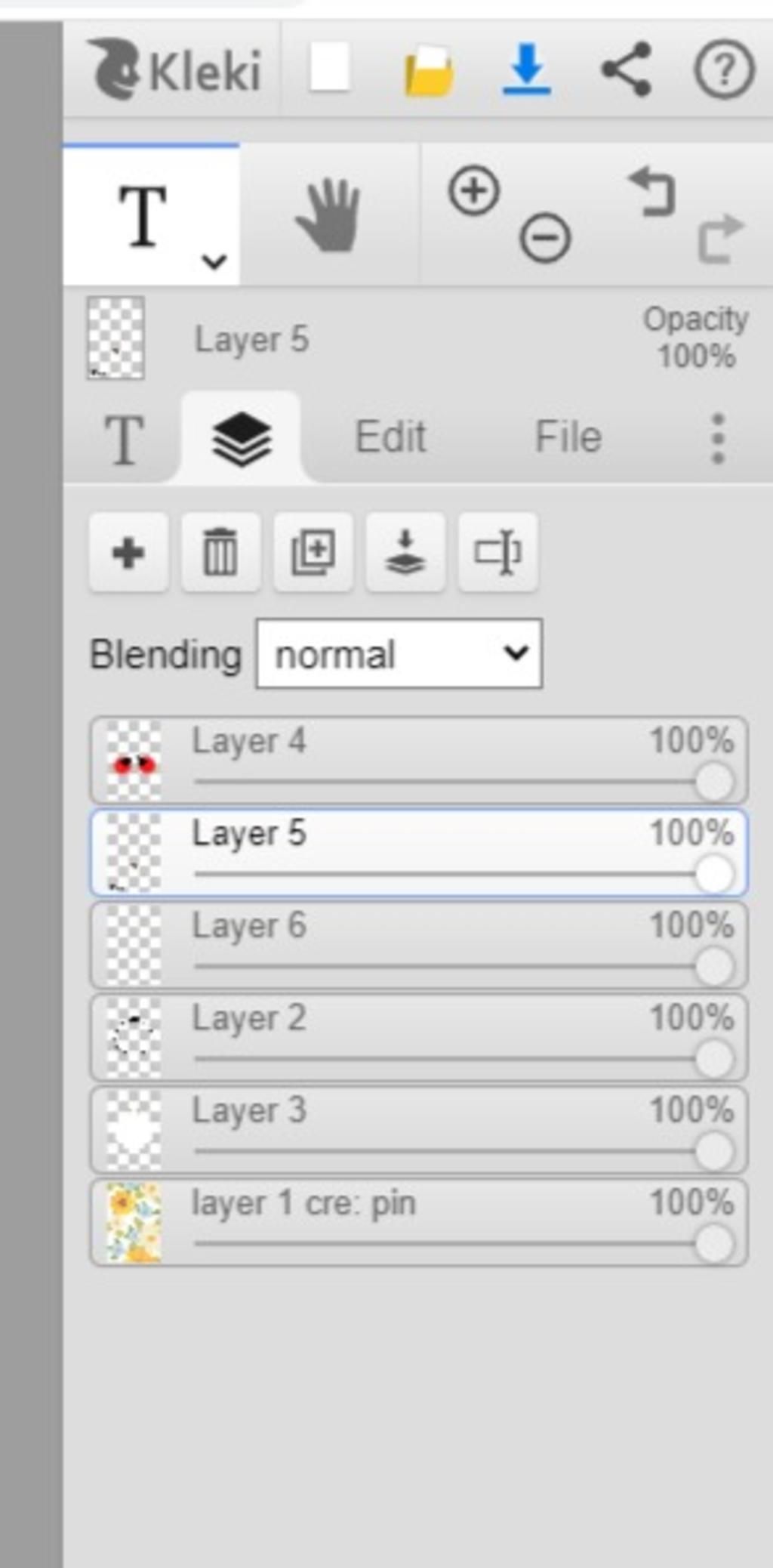The width and height of the screenshot is (773, 1568).
Task: Click the new image icon
Action: point(329,68)
